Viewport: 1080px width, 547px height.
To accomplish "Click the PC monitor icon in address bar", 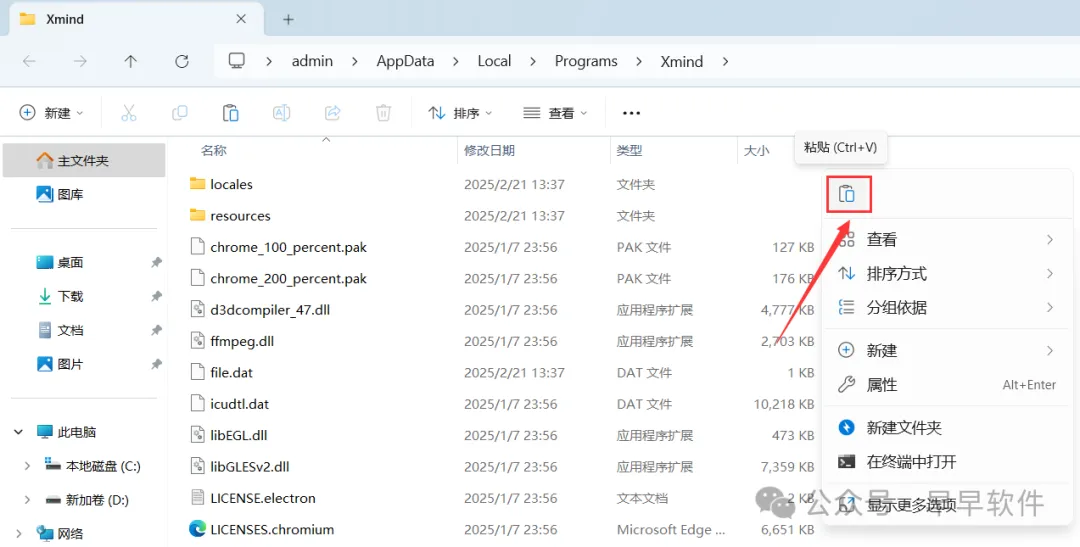I will [x=236, y=61].
